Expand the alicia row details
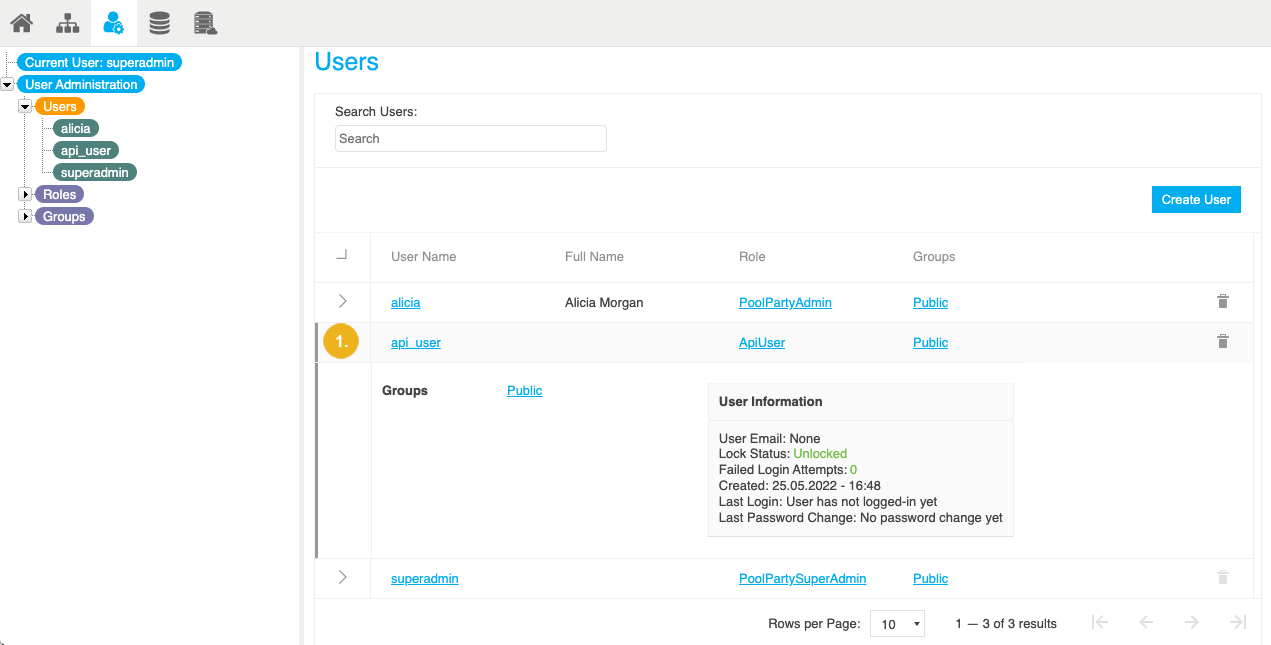 click(342, 301)
